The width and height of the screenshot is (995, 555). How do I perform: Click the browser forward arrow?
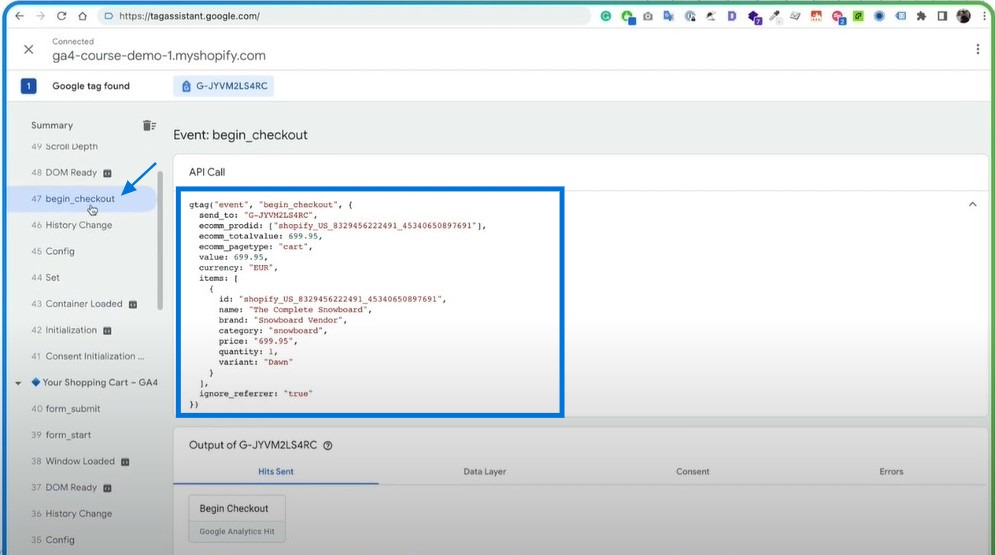(40, 16)
